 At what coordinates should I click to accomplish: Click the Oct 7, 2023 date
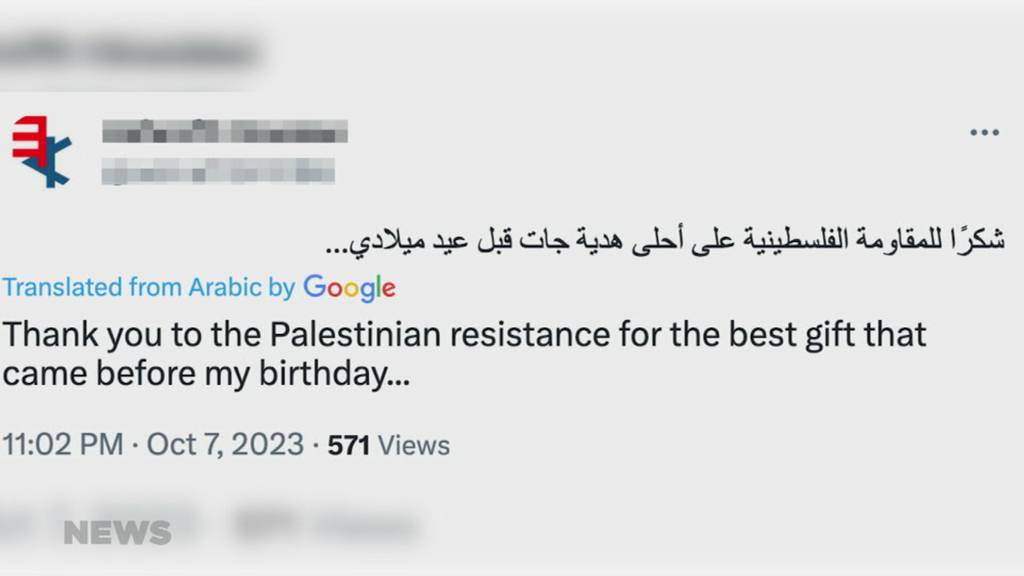225,444
